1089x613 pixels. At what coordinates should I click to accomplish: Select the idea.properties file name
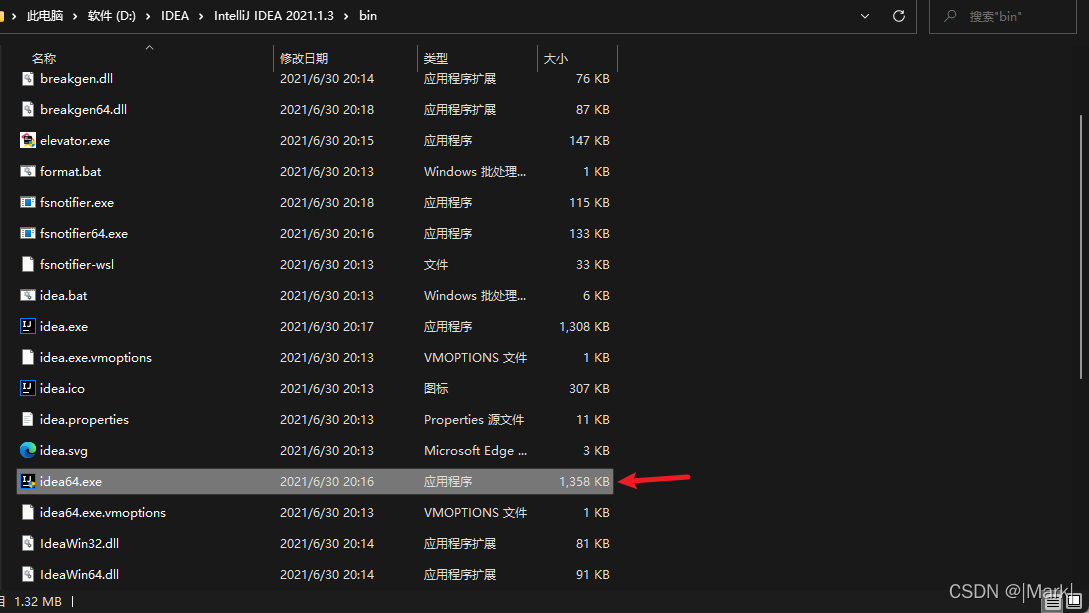[85, 419]
